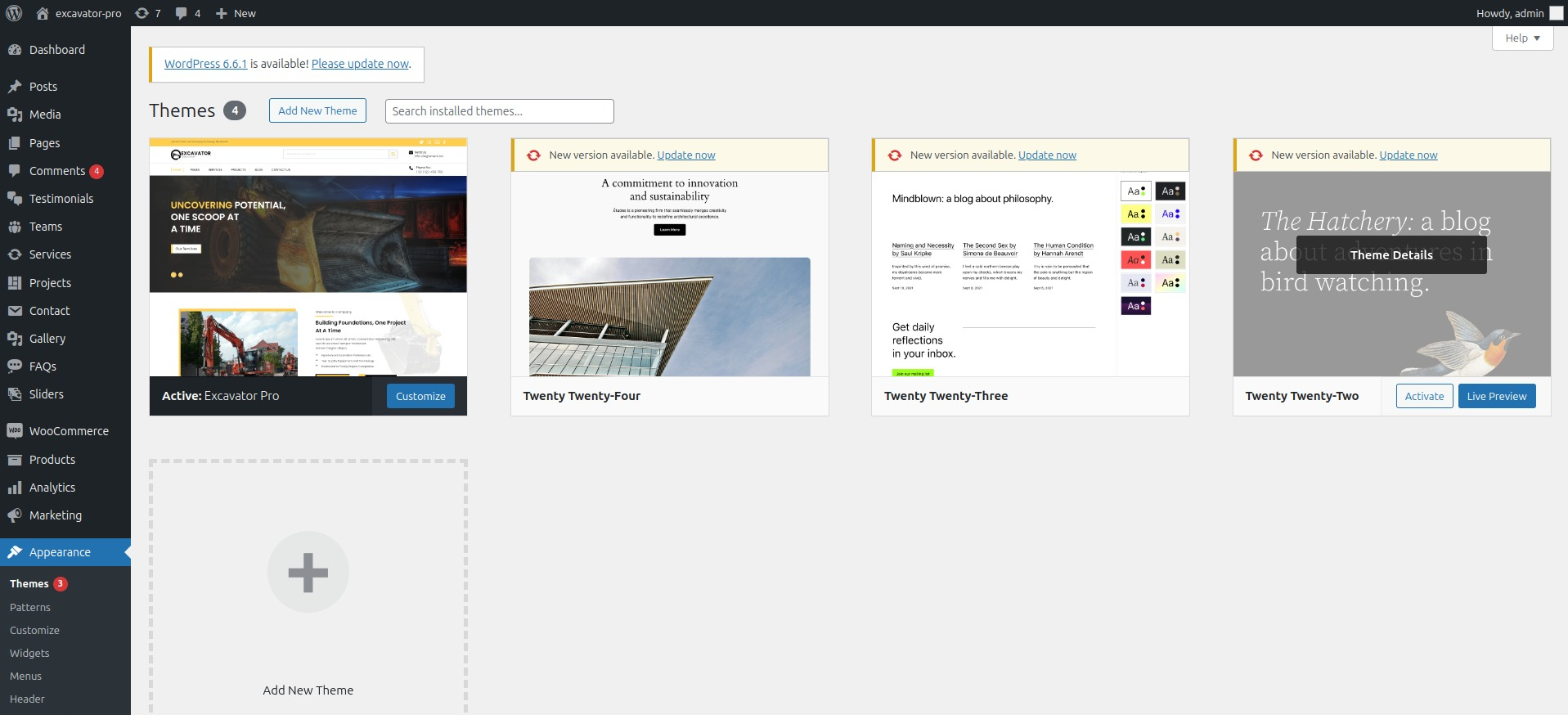Screen dimensions: 1568x715
Task: Open the Analytics bar chart icon
Action: point(15,488)
